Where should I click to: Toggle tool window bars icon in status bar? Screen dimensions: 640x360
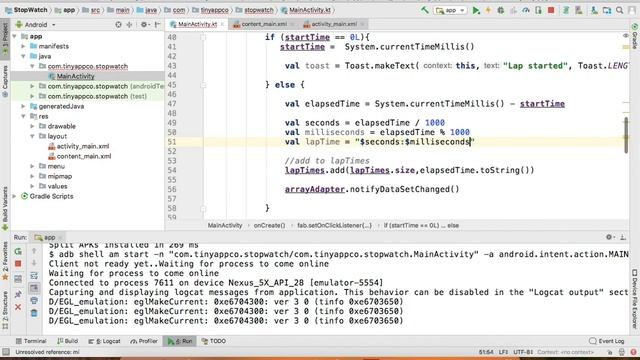click(6, 352)
